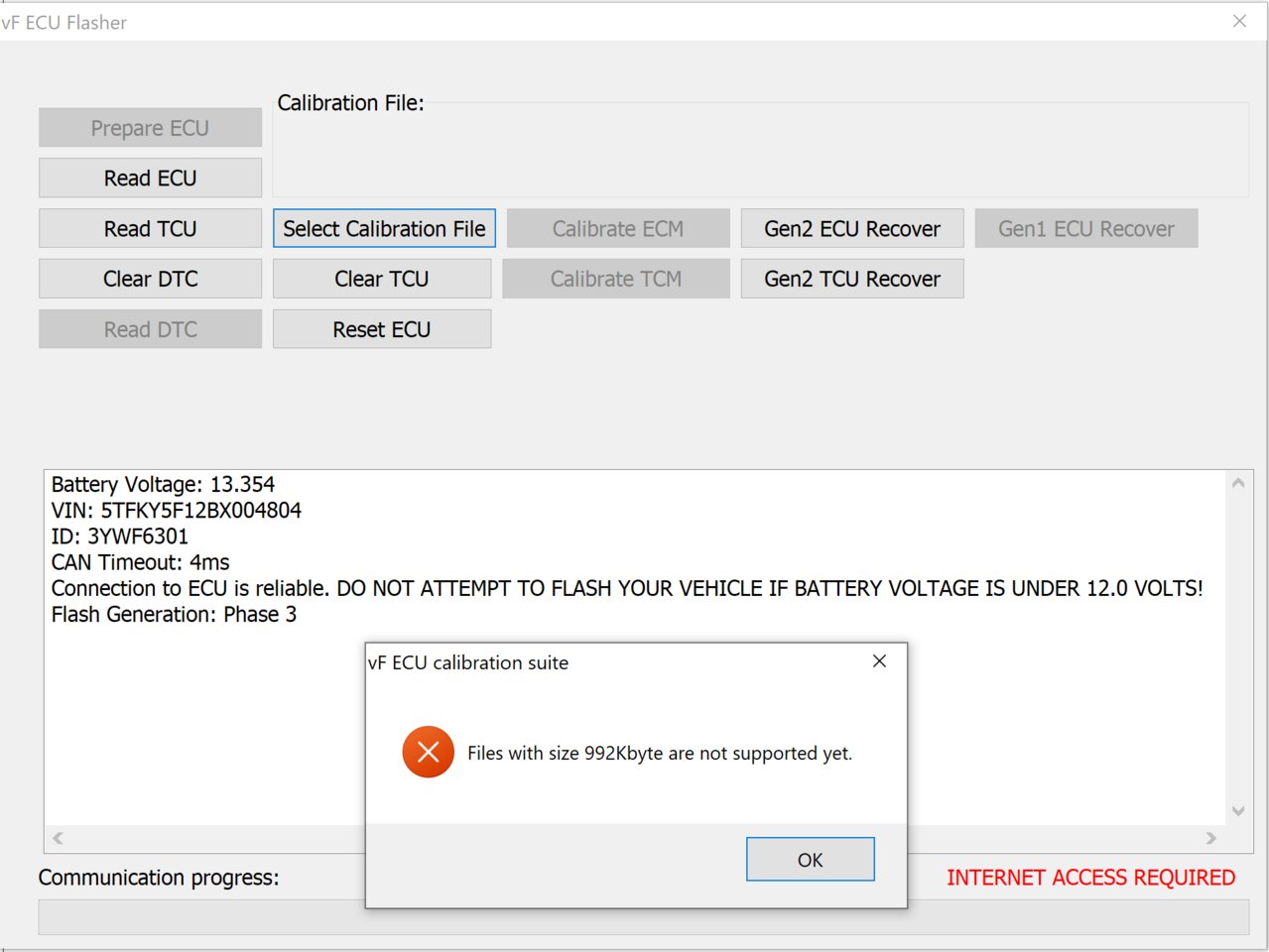Open Select Calibration File
This screenshot has width=1269, height=952.
[x=384, y=228]
